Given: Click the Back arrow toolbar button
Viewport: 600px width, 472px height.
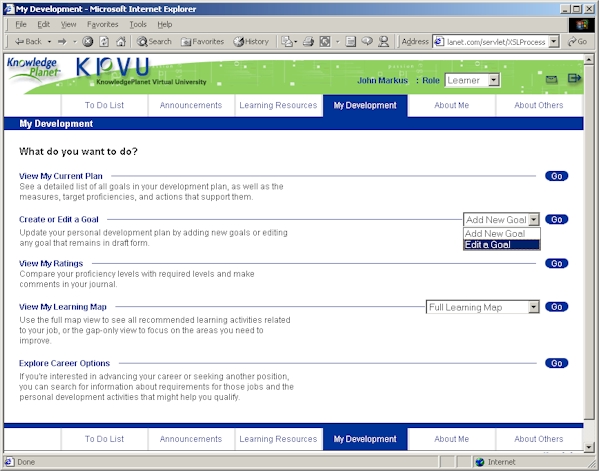Looking at the screenshot, I should (x=28, y=41).
